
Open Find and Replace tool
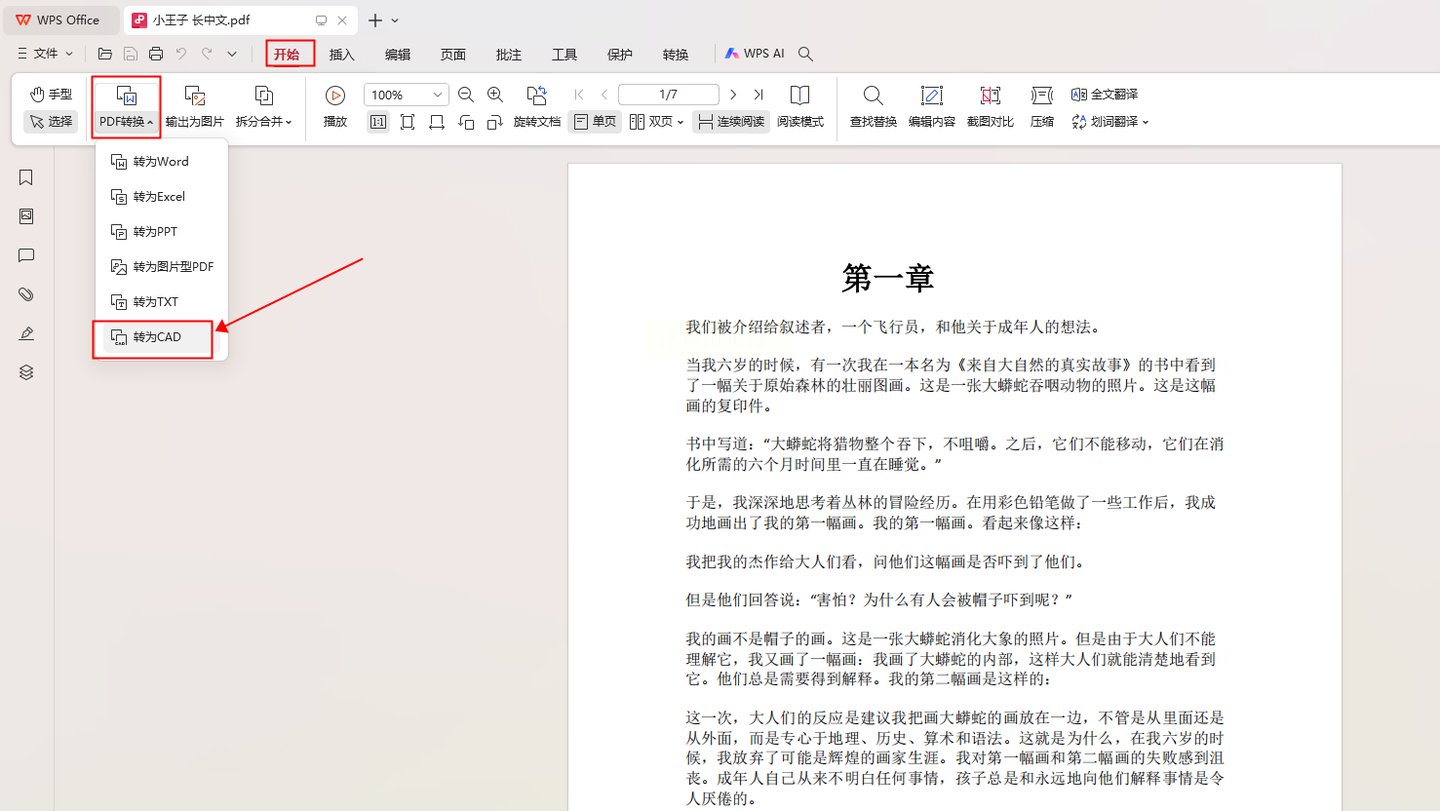pyautogui.click(x=873, y=96)
